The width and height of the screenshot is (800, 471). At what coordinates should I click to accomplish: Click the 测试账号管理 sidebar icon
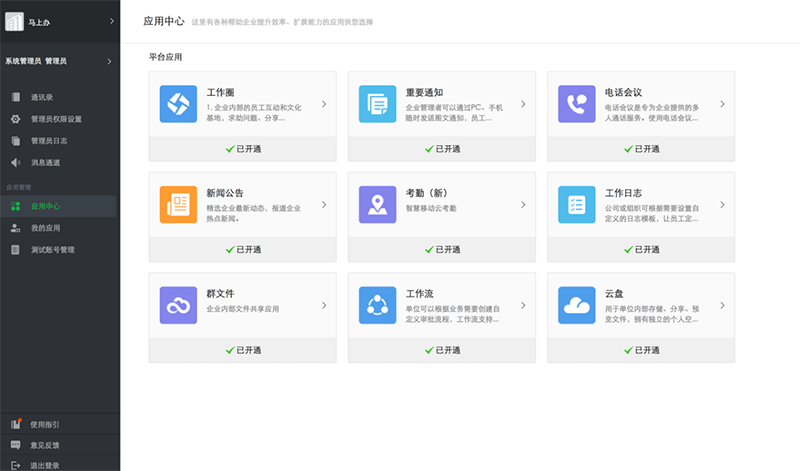pyautogui.click(x=16, y=250)
